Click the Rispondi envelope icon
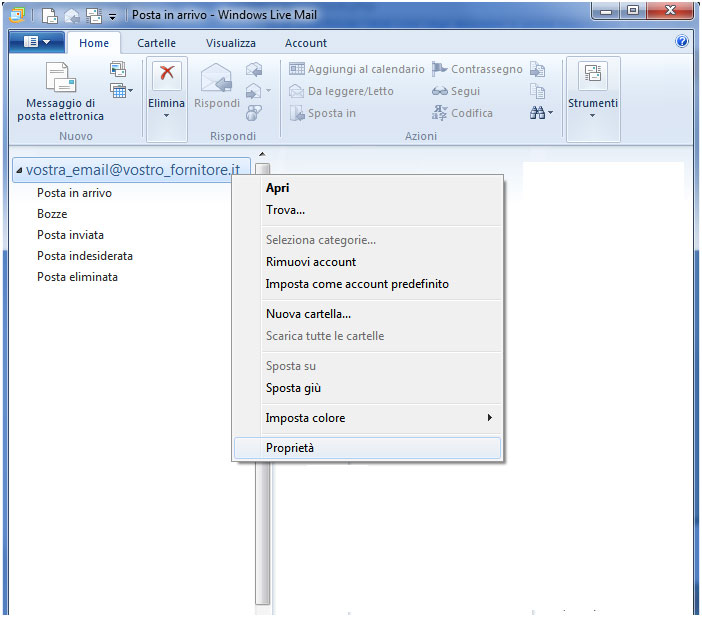The width and height of the screenshot is (702, 617). (x=217, y=78)
